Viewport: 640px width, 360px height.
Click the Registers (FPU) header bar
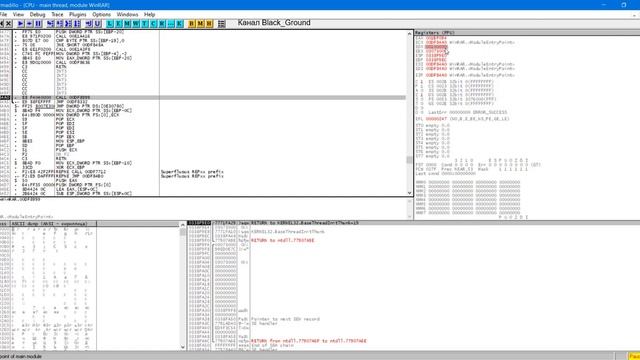[x=527, y=32]
